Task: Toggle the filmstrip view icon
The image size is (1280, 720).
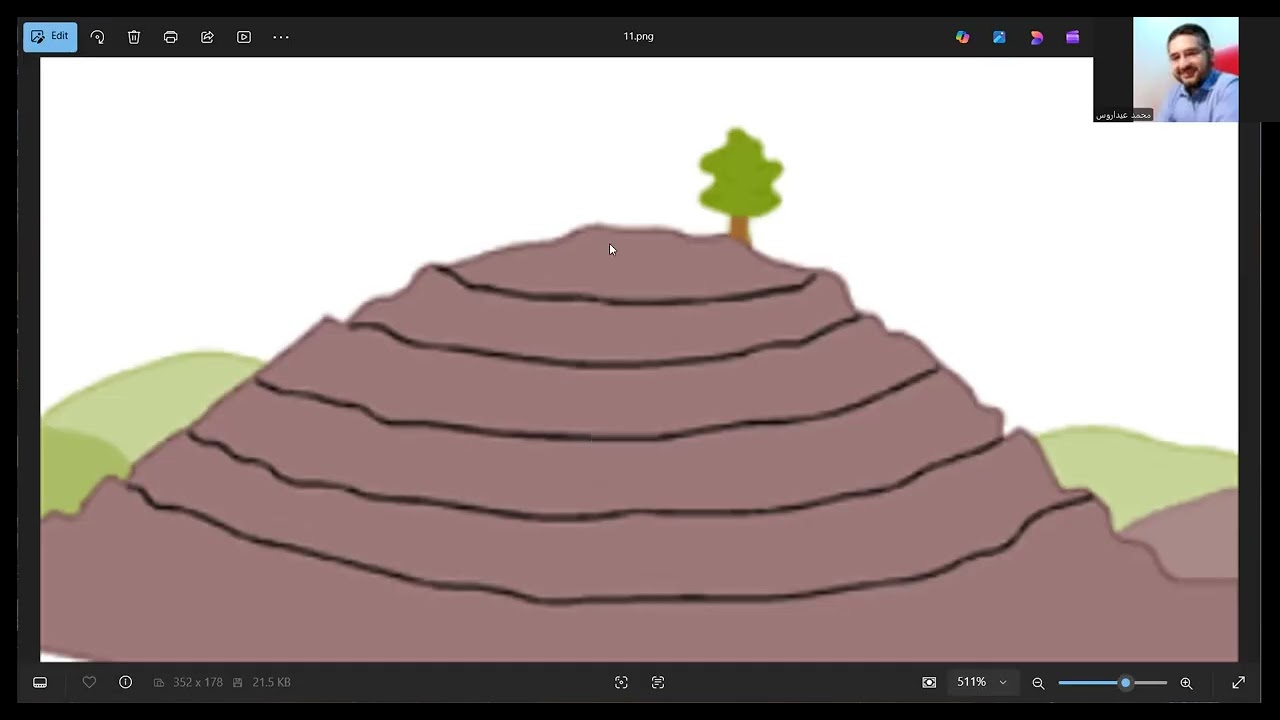Action: tap(40, 682)
